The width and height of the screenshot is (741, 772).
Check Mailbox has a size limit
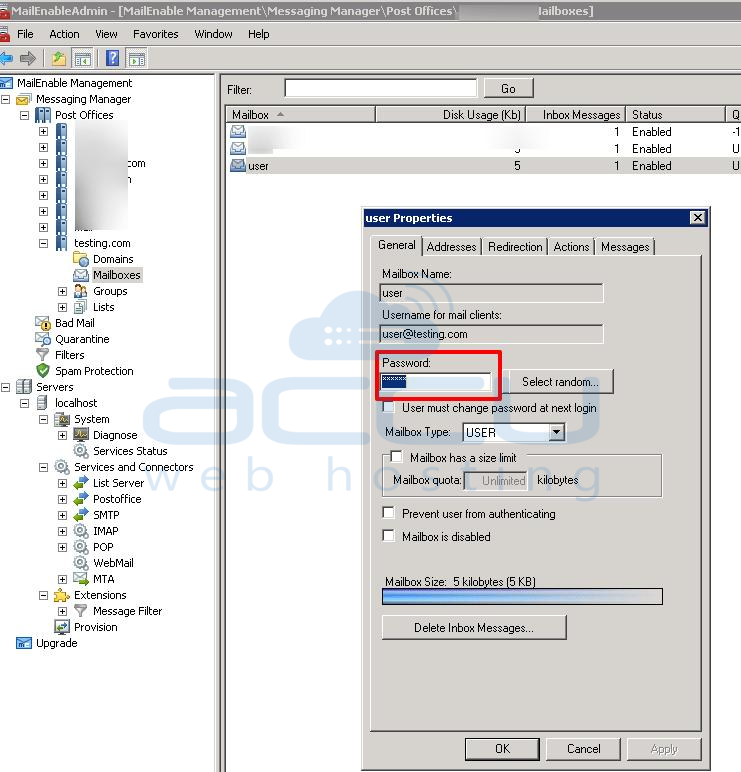point(396,457)
